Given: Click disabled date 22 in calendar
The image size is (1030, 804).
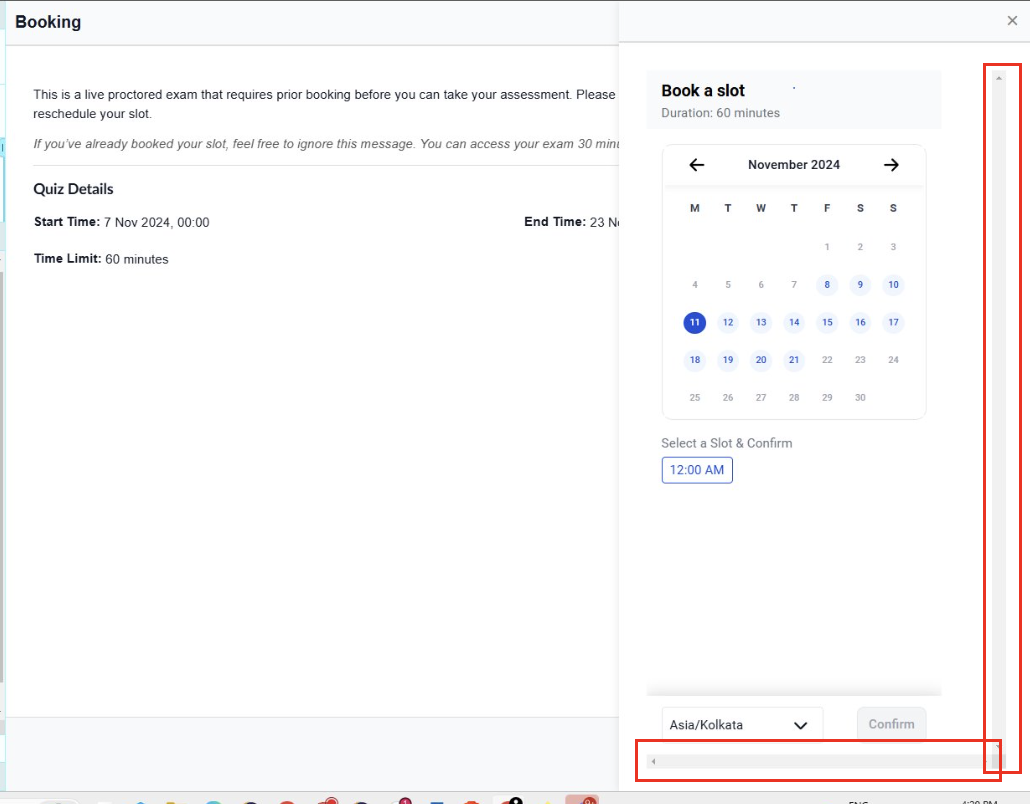Looking at the screenshot, I should [827, 360].
